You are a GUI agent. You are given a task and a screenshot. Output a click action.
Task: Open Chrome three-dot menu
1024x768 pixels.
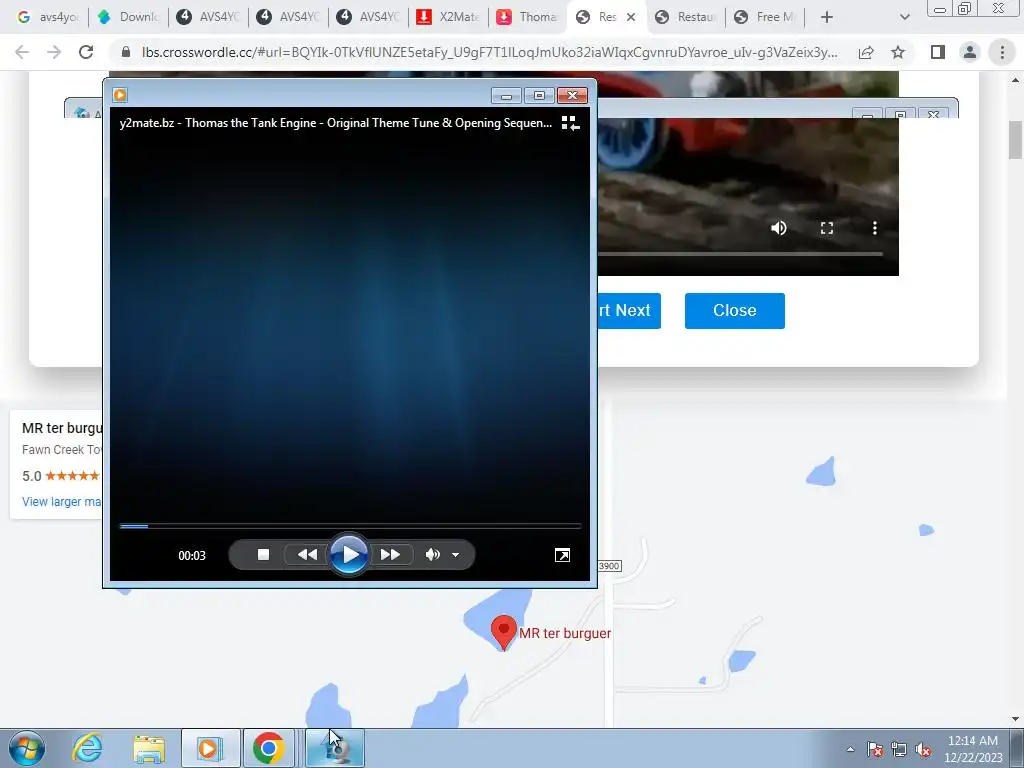tap(1002, 52)
